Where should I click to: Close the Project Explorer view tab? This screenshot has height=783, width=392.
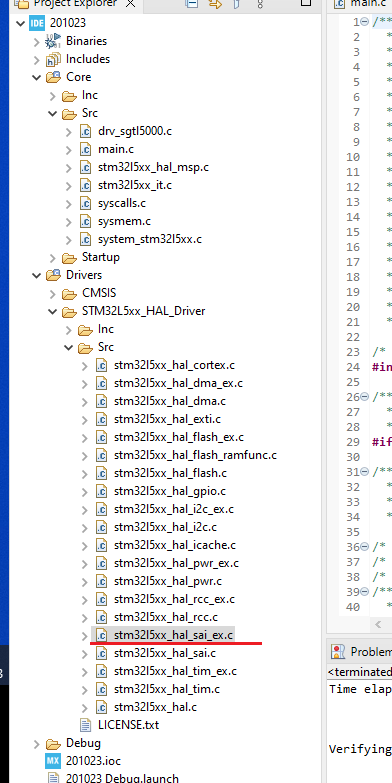point(130,3)
